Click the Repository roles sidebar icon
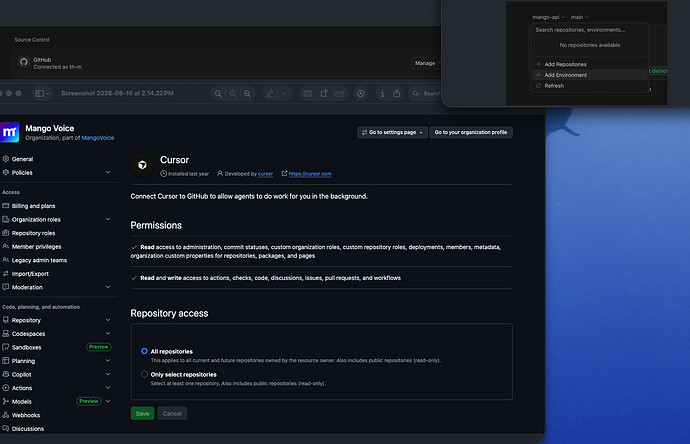Screen dimensions: 690x444 click(x=6, y=233)
